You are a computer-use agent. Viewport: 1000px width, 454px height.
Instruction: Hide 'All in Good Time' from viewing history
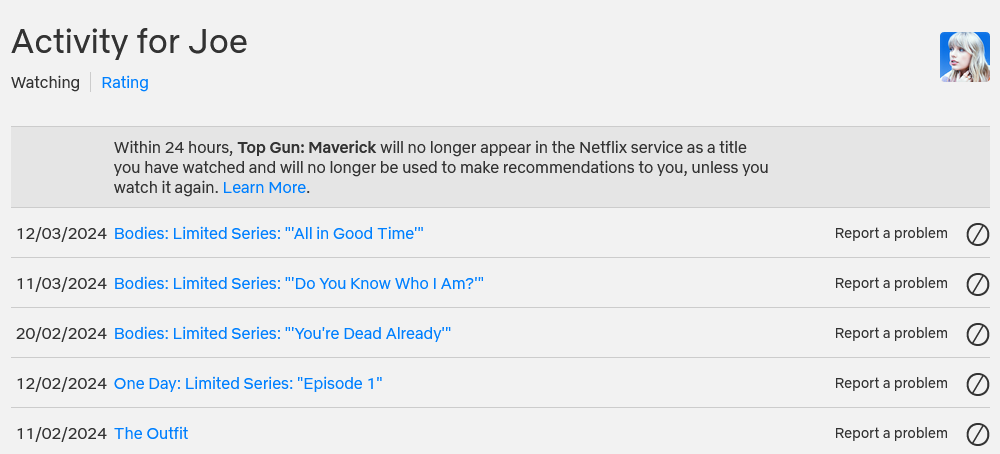pyautogui.click(x=977, y=234)
